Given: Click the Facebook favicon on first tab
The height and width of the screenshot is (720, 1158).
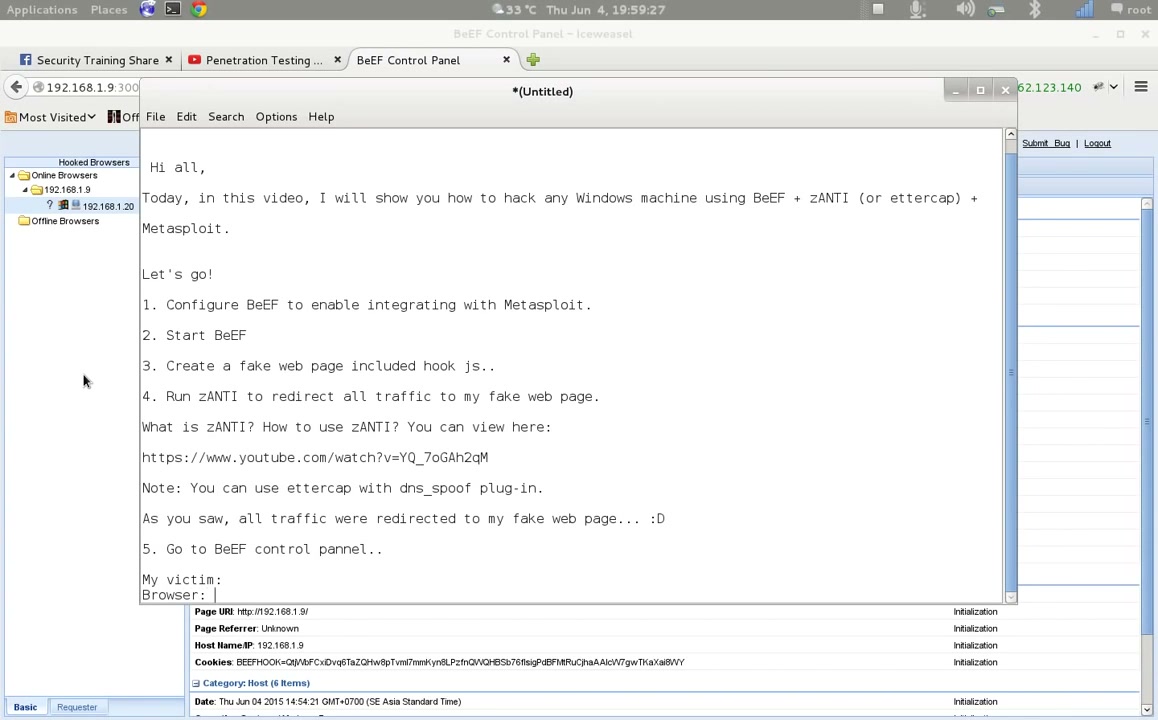Looking at the screenshot, I should [x=25, y=60].
